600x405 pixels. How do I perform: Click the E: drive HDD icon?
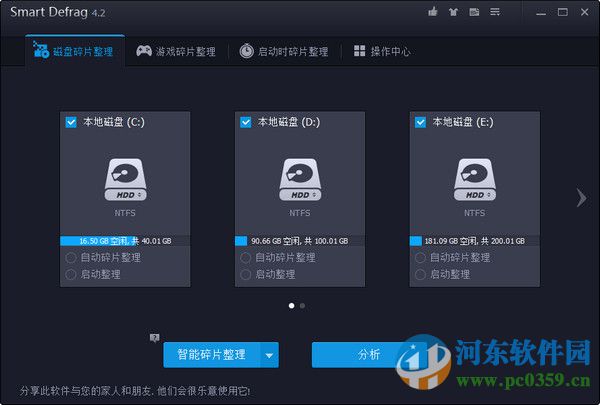coord(475,180)
